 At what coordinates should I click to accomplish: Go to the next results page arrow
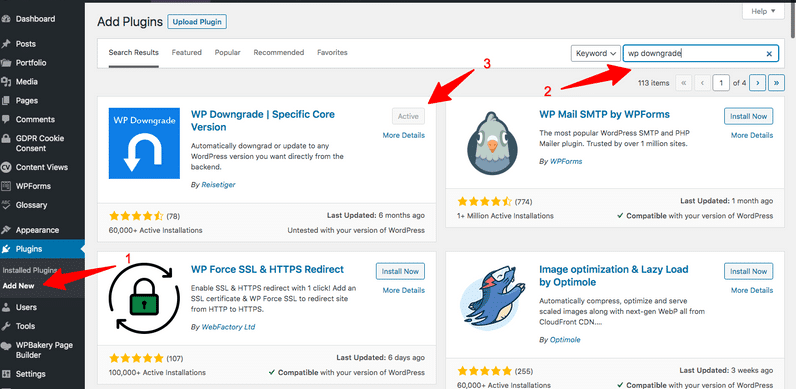pos(757,83)
